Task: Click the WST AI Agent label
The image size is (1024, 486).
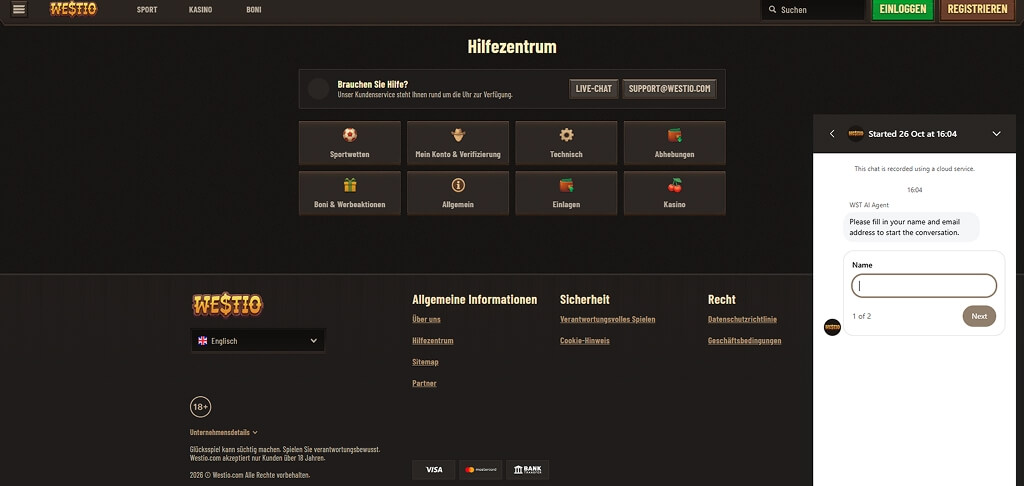Action: pyautogui.click(x=869, y=205)
